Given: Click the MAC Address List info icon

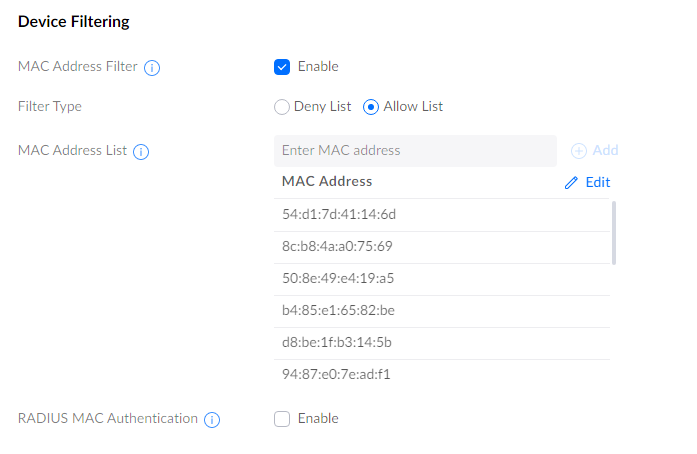Looking at the screenshot, I should [x=141, y=152].
